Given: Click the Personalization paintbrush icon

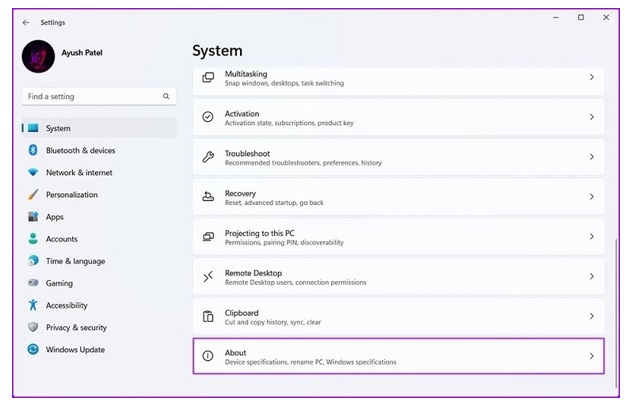Looking at the screenshot, I should click(33, 195).
